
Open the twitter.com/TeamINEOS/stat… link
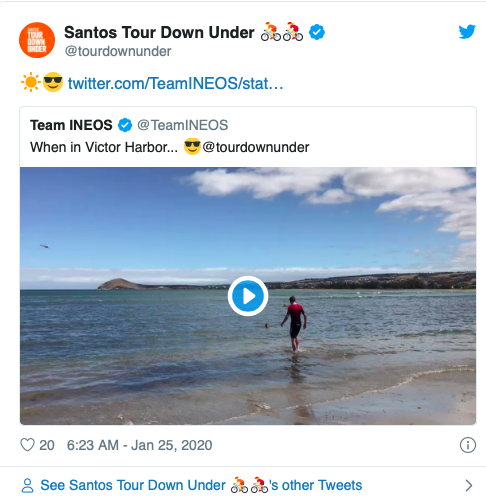(x=175, y=83)
